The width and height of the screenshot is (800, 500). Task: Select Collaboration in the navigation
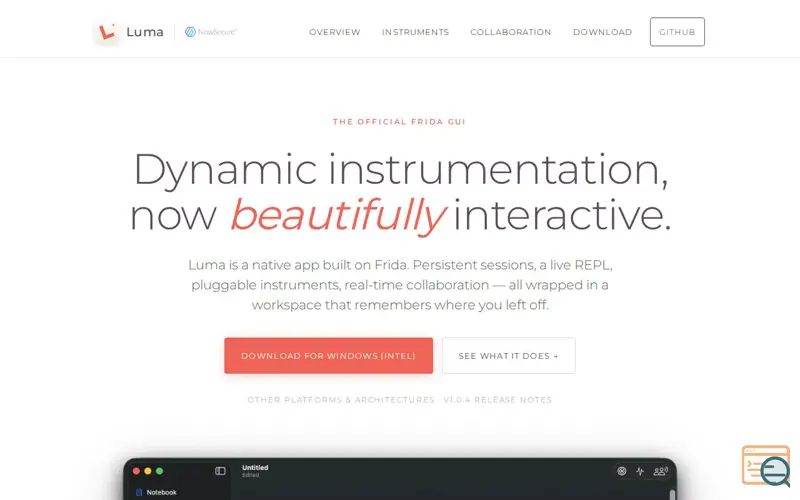coord(511,32)
